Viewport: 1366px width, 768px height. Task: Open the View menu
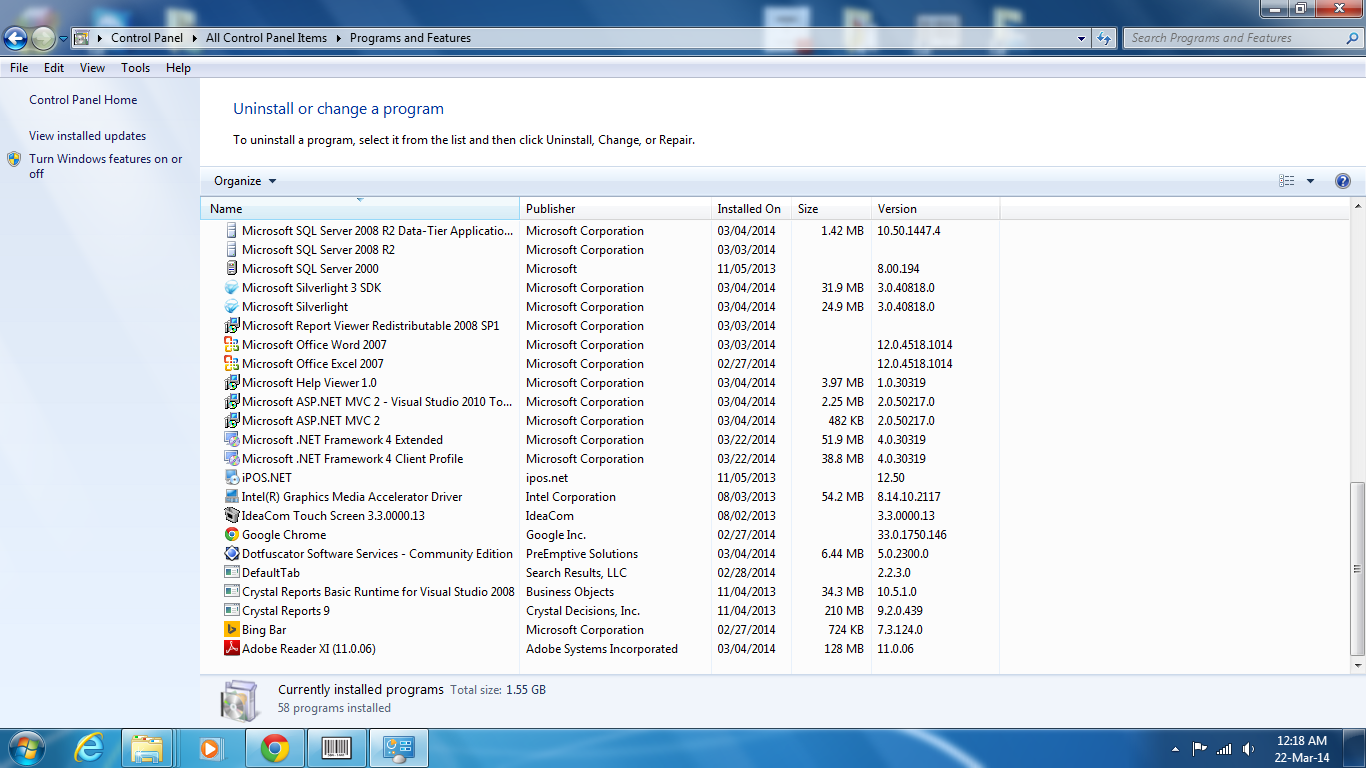(x=92, y=68)
